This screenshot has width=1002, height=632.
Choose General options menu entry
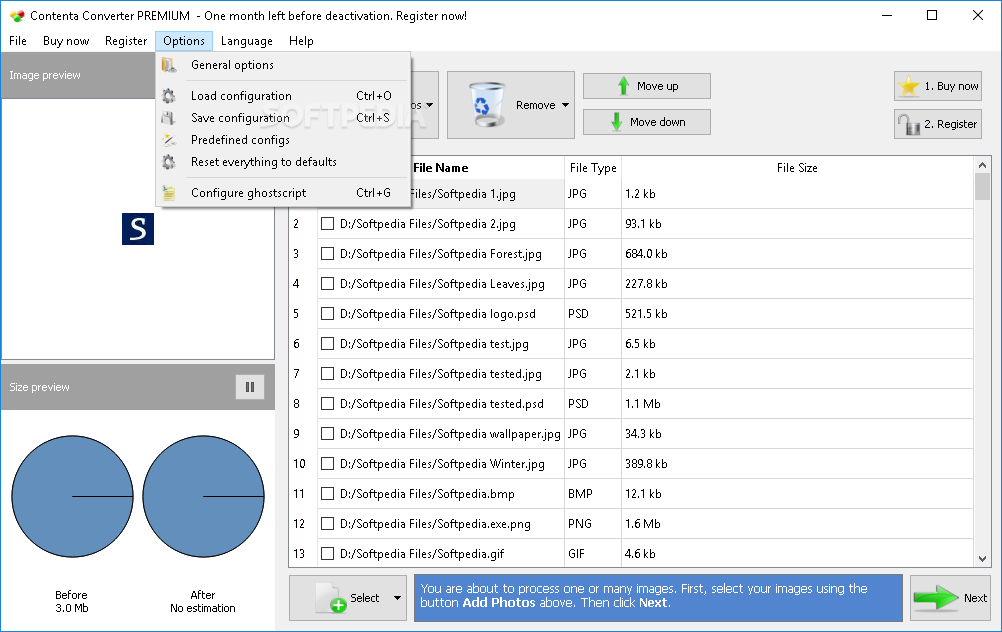(x=283, y=65)
